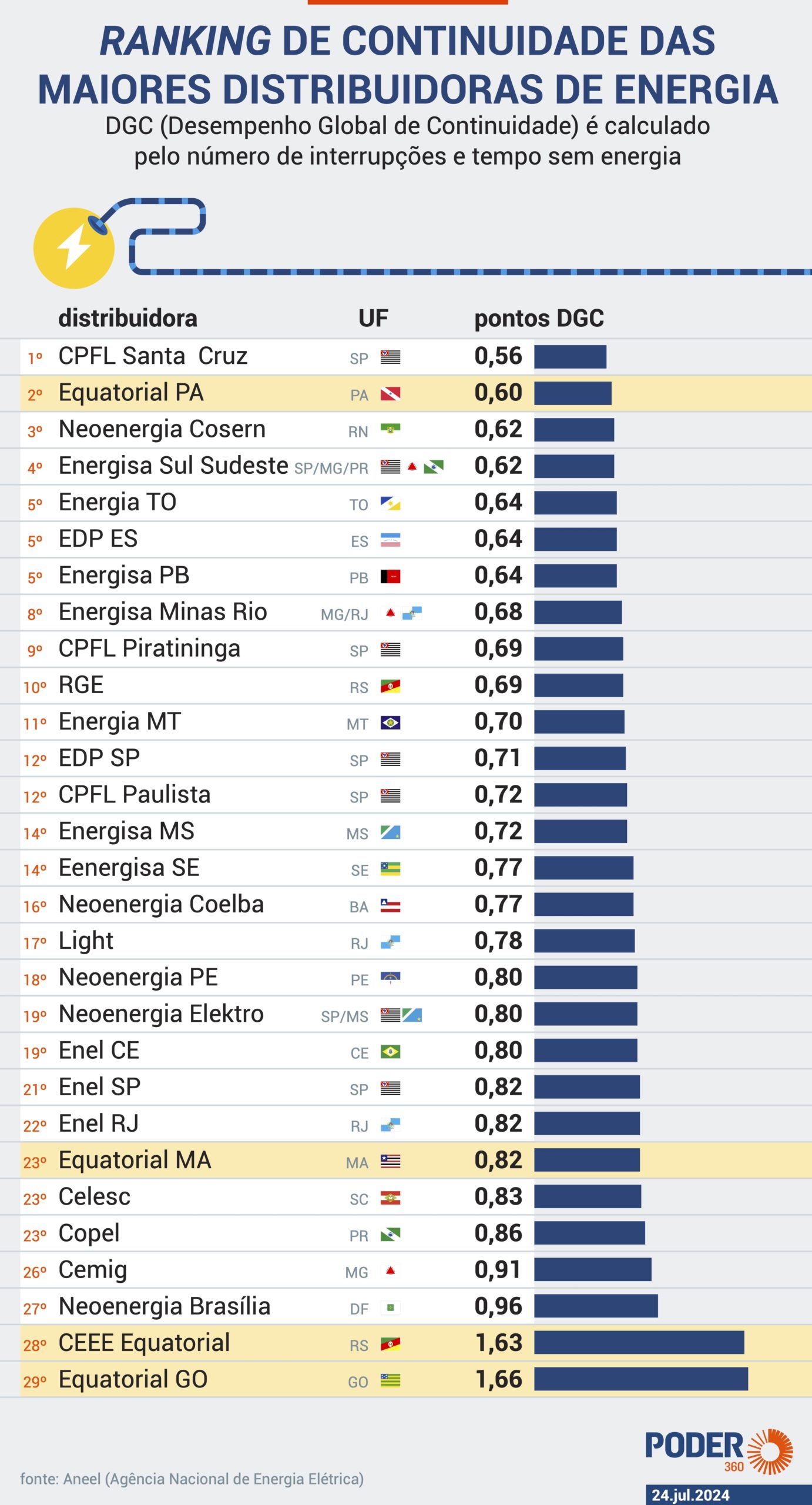Viewport: 812px width, 1505px height.
Task: Click the 'UF' column header
Action: pyautogui.click(x=373, y=318)
